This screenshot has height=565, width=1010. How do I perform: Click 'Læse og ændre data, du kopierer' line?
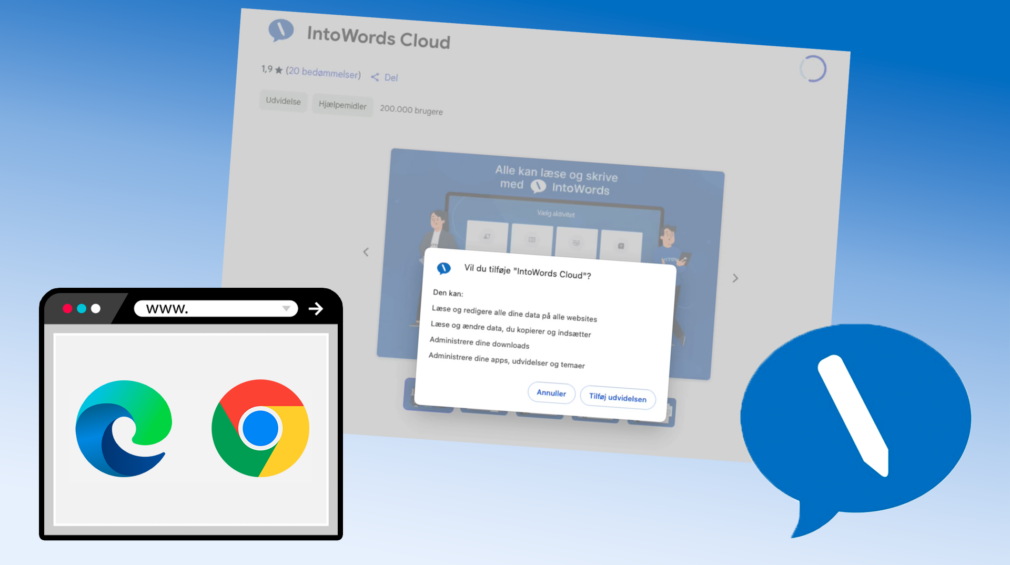511,329
